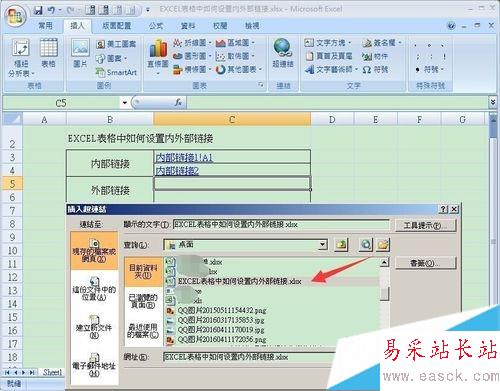This screenshot has height=391, width=500.
Task: Save the workbook from quick access toolbar
Action: (38, 10)
